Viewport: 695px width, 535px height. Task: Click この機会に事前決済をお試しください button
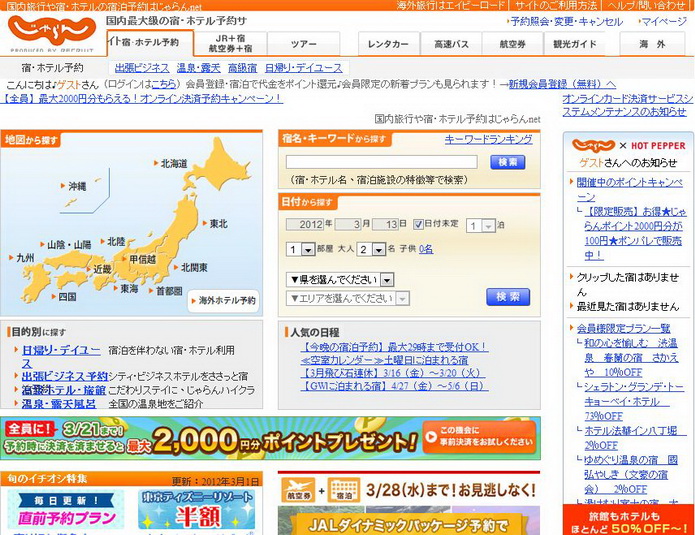(479, 437)
